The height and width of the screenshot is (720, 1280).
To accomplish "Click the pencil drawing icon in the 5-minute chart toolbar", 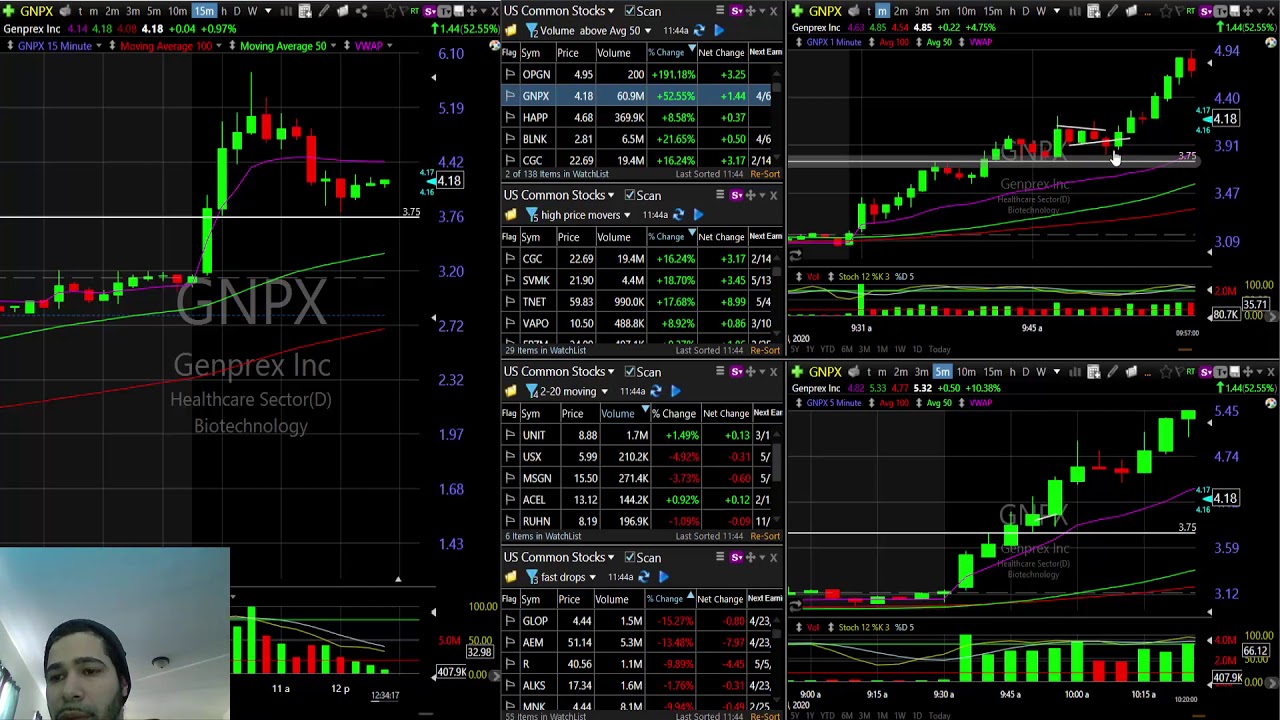I will pyautogui.click(x=1112, y=372).
